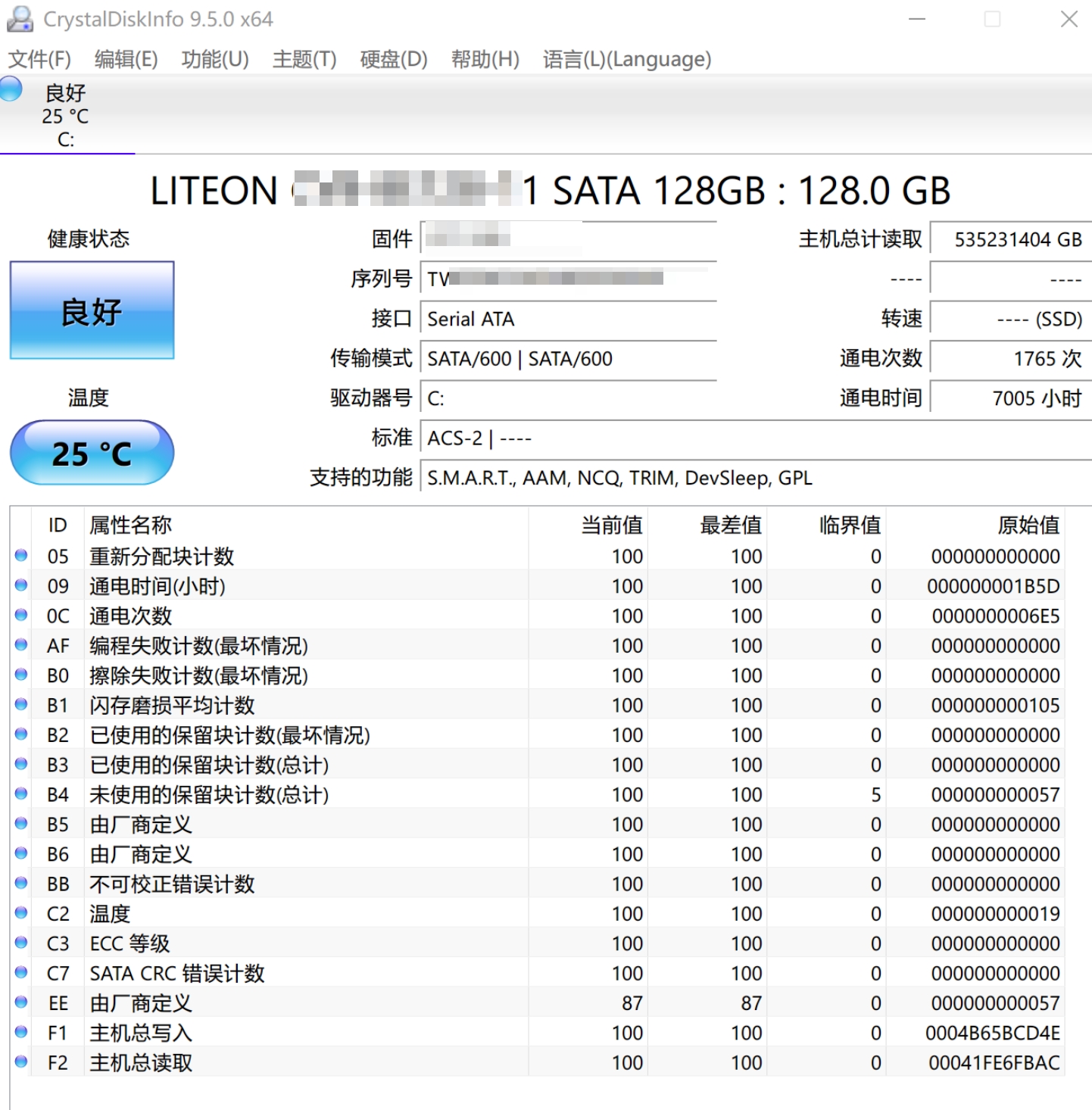Click the CrystalDiskInfo app icon in title bar

(x=20, y=19)
